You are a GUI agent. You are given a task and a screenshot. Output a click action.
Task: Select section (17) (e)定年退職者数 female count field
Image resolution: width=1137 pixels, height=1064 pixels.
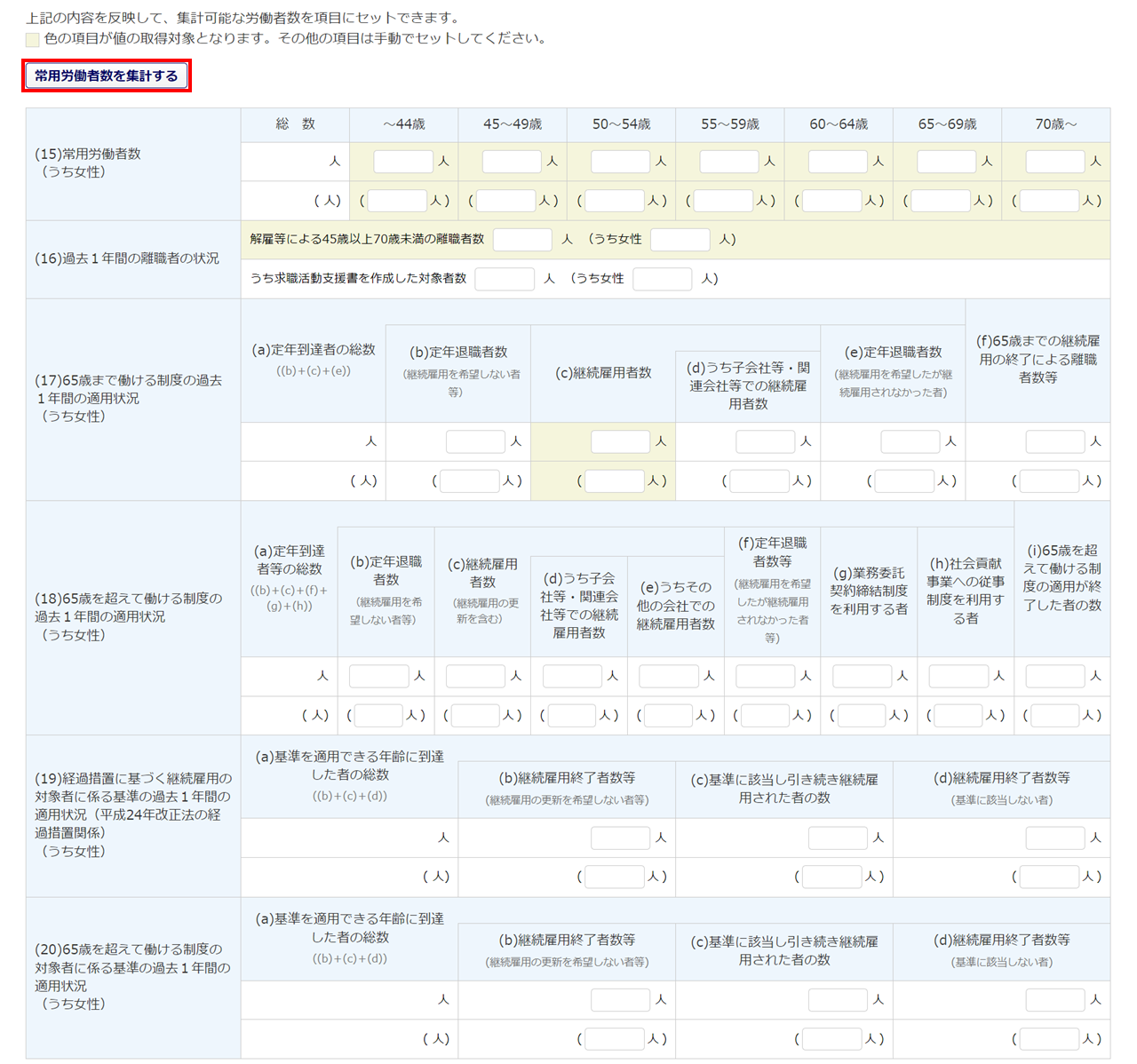[904, 481]
